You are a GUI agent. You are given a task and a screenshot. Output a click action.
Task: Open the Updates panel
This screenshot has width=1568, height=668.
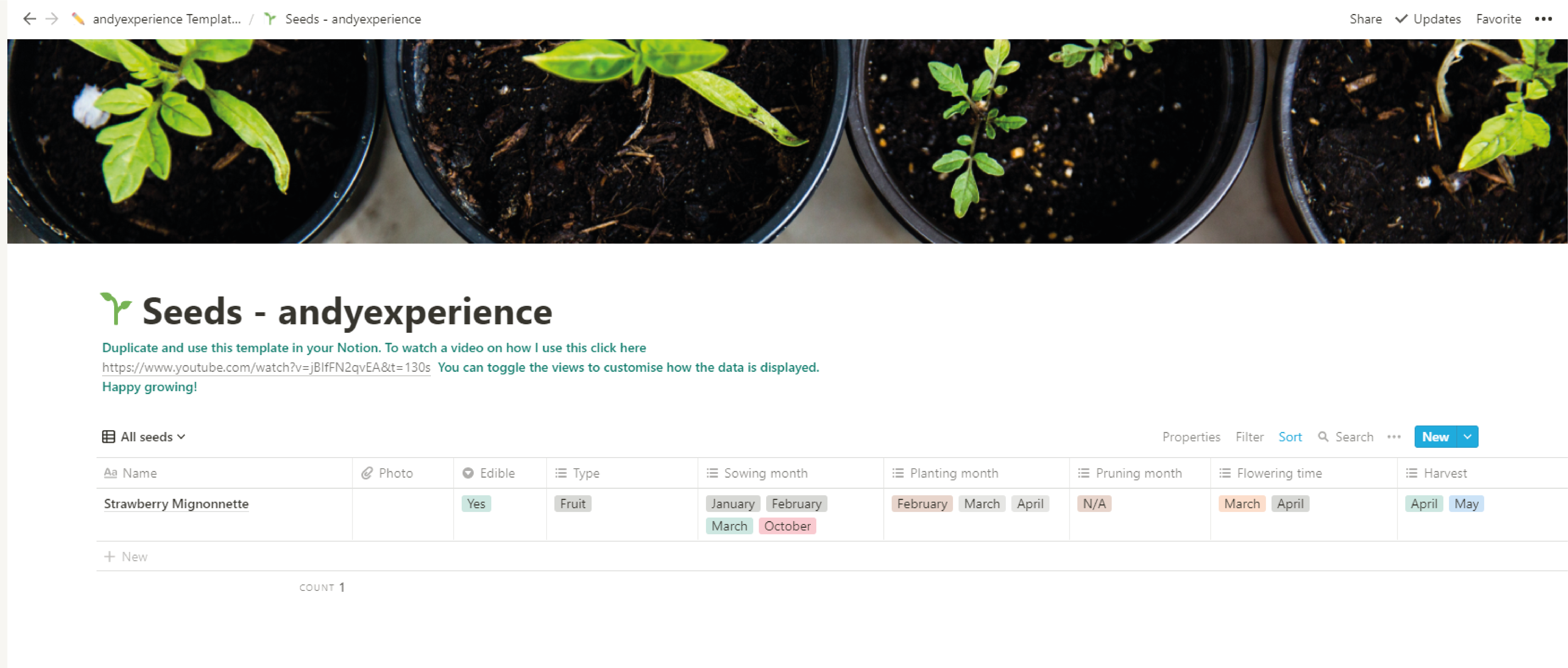[x=1428, y=19]
